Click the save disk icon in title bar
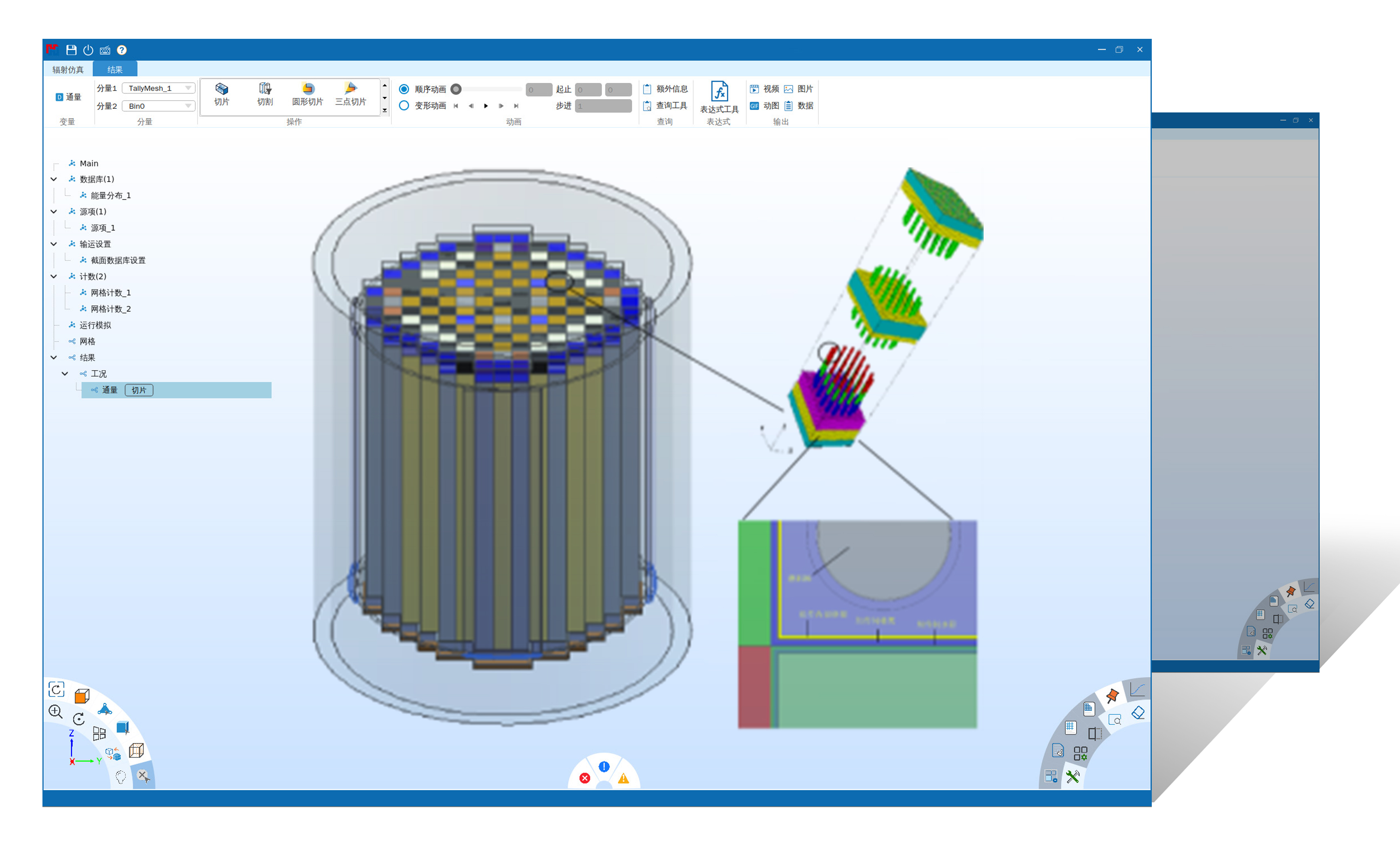 point(71,50)
